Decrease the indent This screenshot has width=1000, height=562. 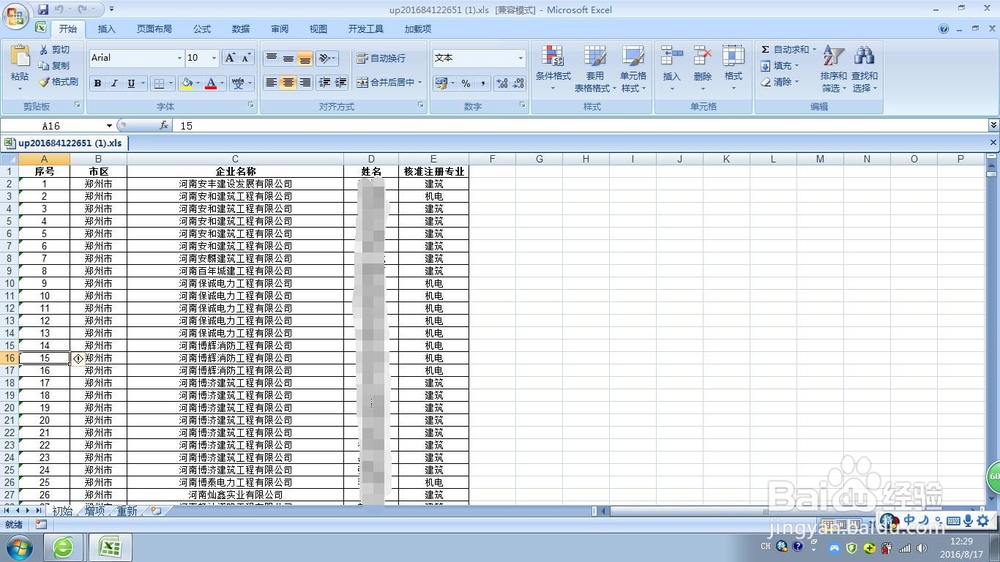[x=325, y=83]
